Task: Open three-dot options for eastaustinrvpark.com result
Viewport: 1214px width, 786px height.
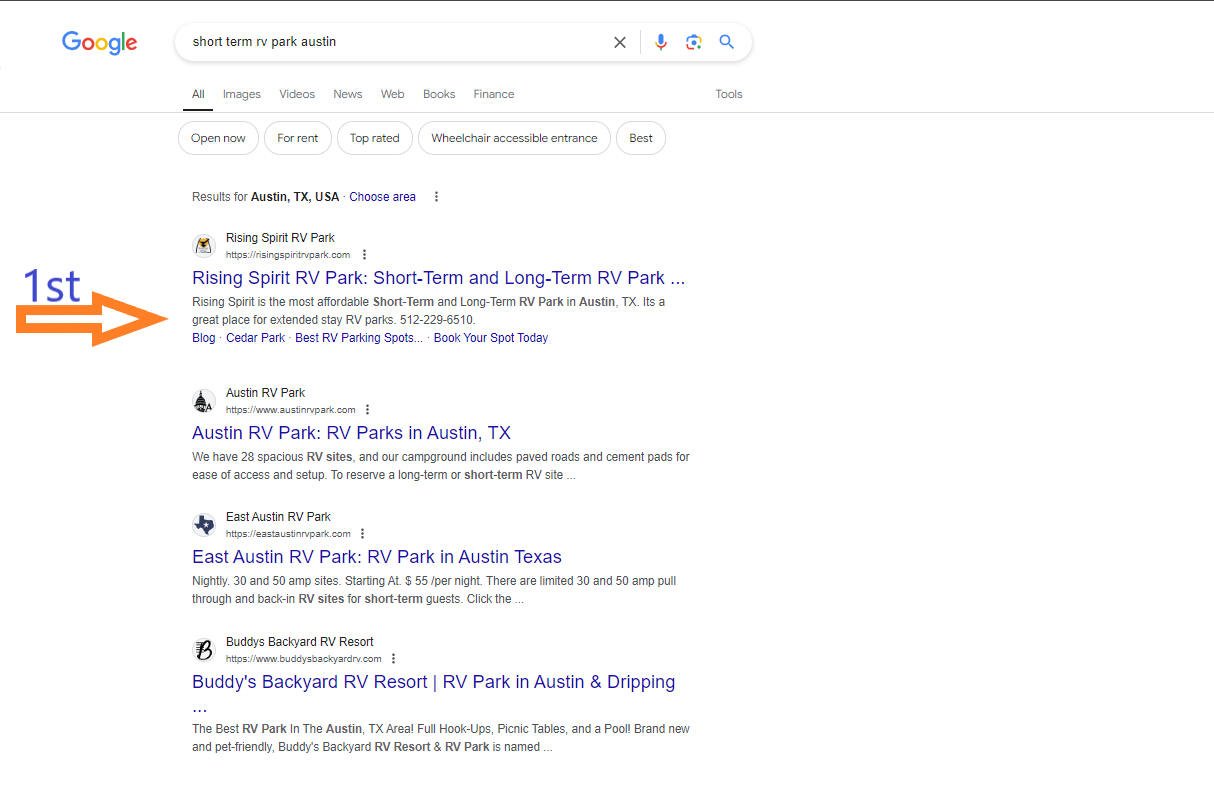Action: pos(362,534)
